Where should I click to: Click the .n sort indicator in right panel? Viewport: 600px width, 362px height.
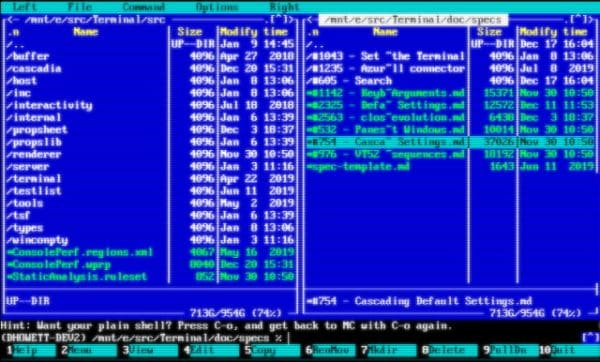click(x=313, y=32)
